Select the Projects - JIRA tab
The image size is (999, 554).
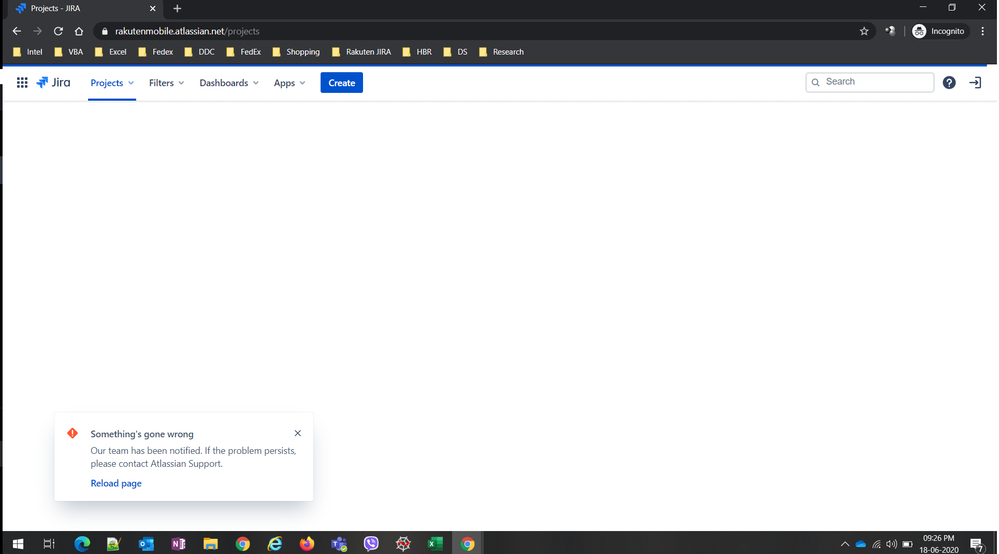85,8
